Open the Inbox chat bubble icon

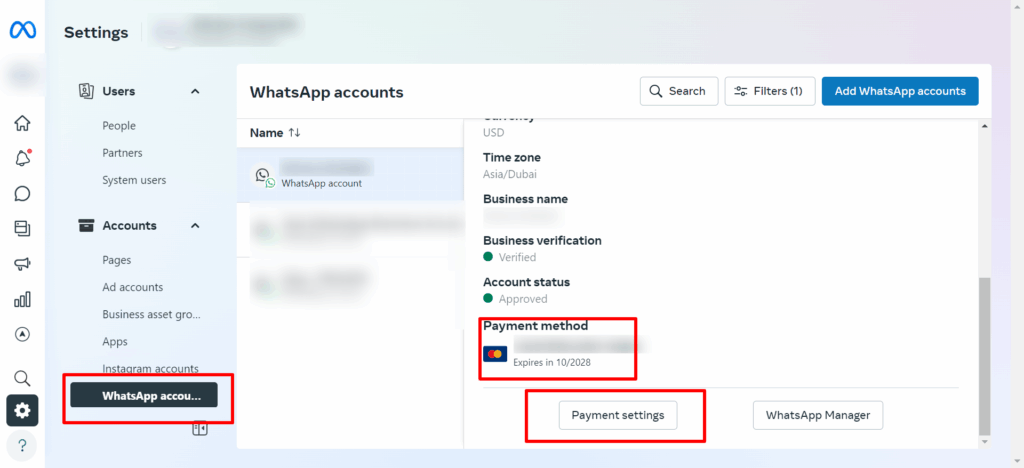point(22,194)
